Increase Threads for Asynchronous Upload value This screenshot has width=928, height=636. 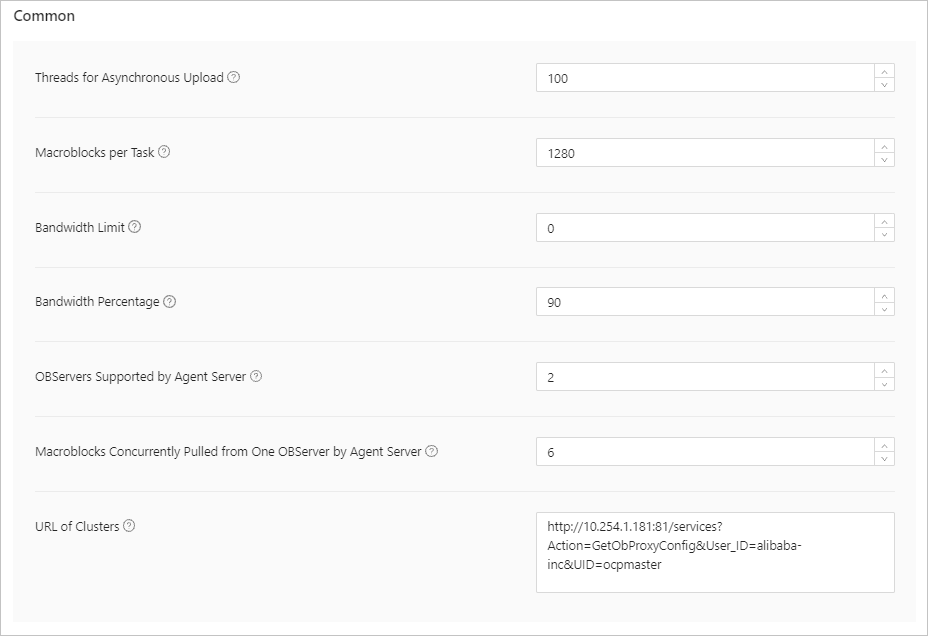pos(884,71)
